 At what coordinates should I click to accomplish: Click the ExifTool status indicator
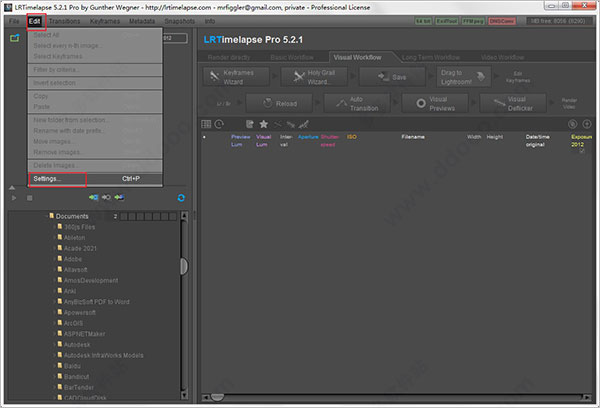pos(447,21)
